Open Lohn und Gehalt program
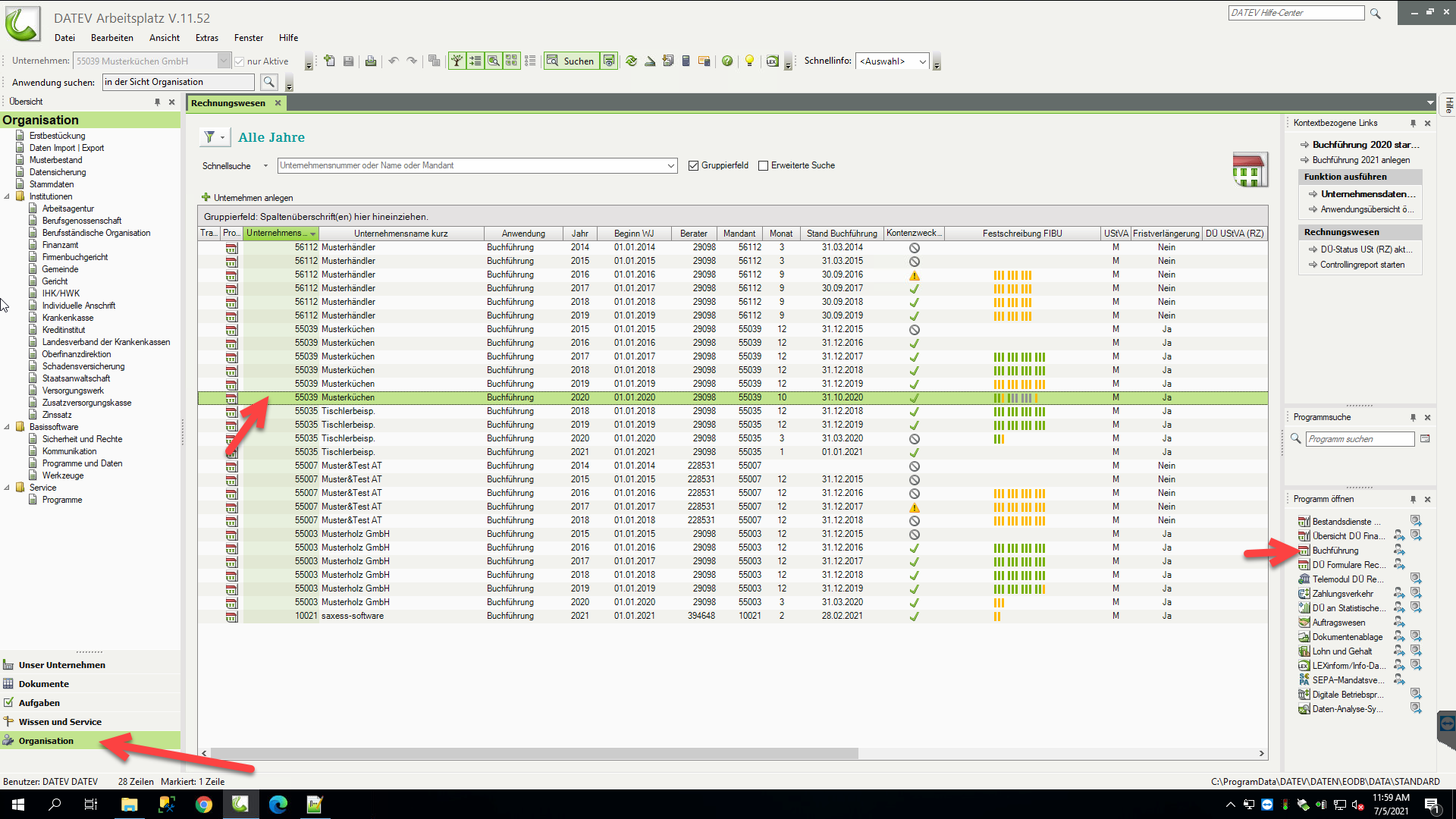Viewport: 1456px width, 819px height. coord(1341,651)
